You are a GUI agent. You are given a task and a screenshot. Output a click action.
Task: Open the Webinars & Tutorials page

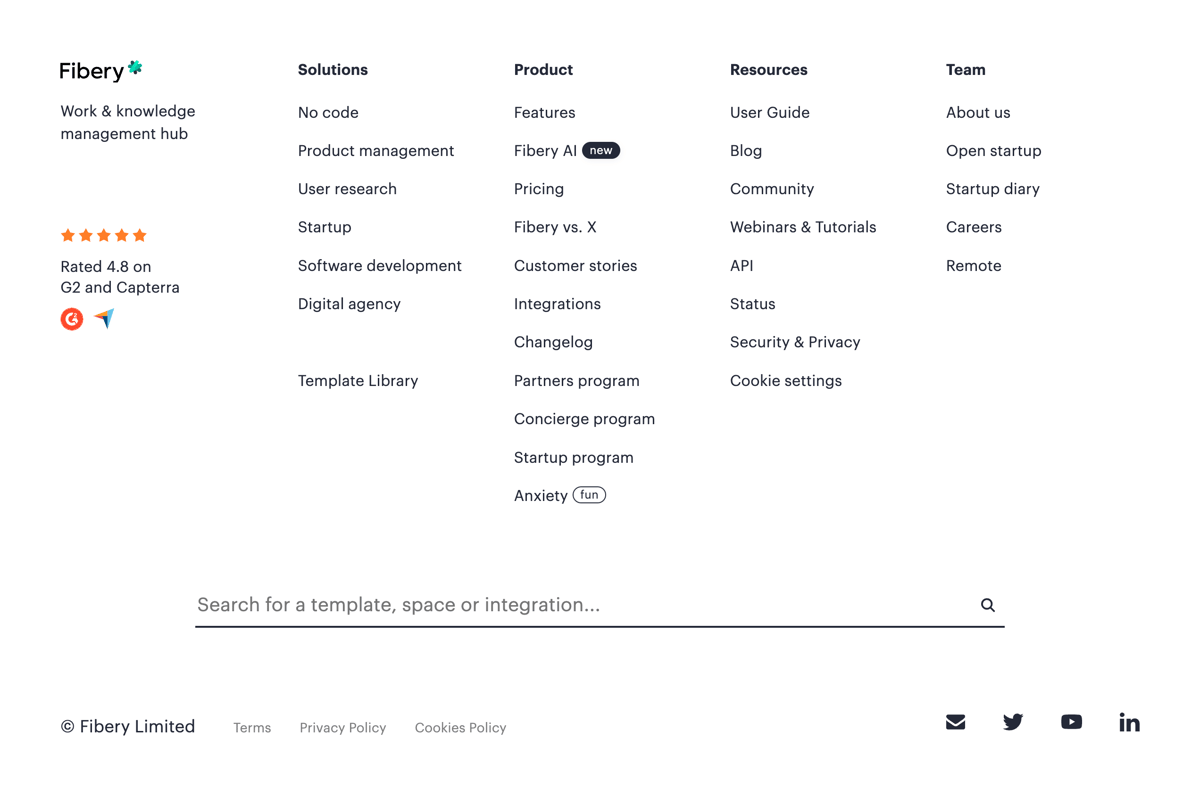tap(803, 227)
